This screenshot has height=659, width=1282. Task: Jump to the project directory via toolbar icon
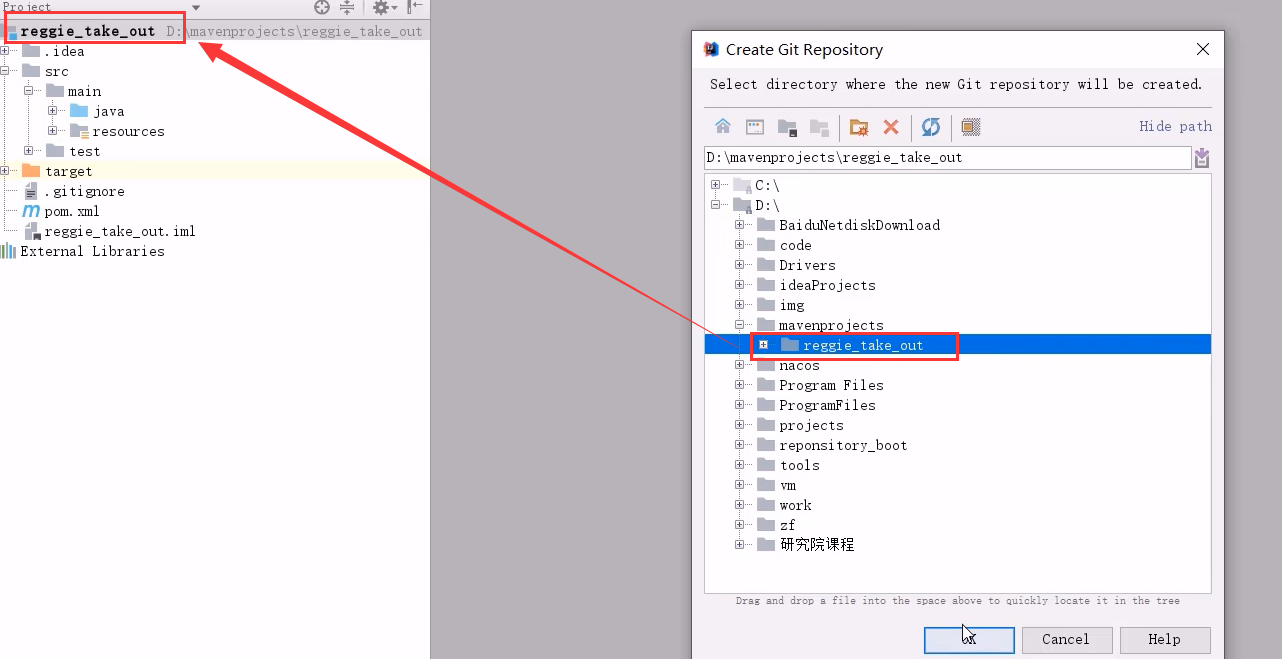pos(787,127)
